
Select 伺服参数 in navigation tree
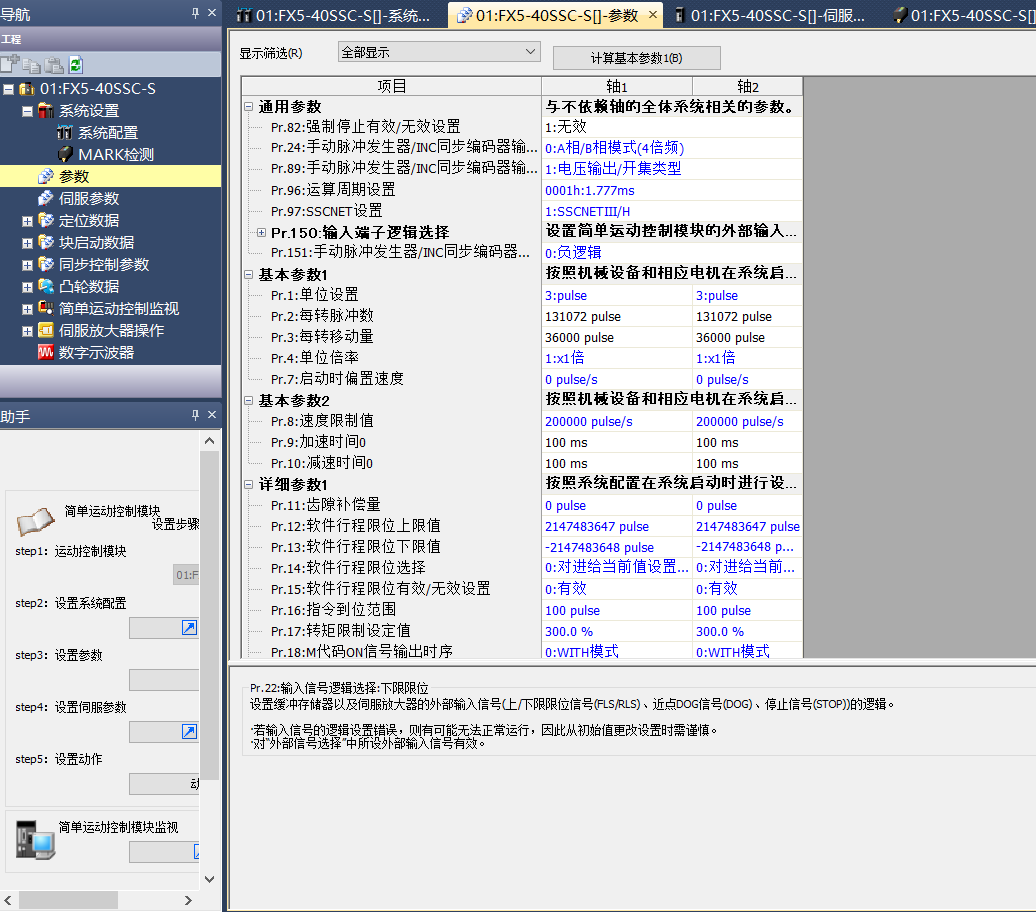point(88,198)
